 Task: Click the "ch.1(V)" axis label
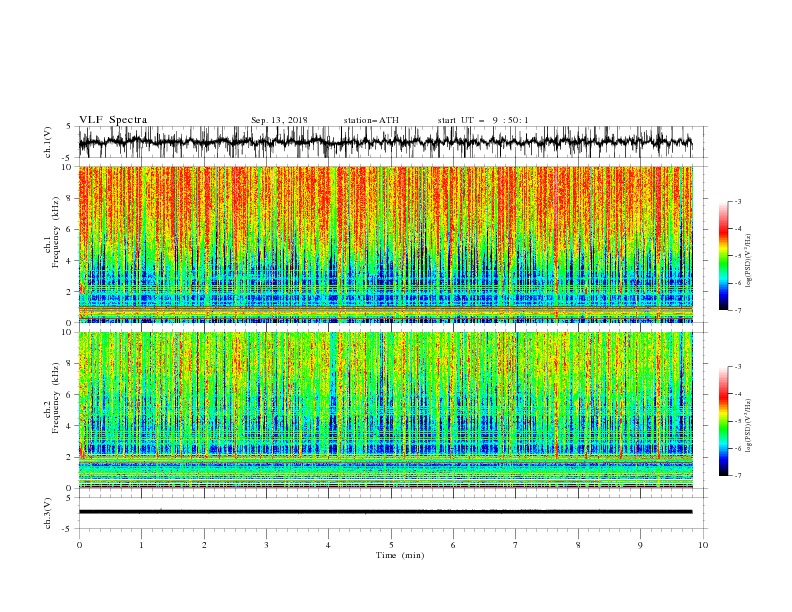click(x=48, y=142)
